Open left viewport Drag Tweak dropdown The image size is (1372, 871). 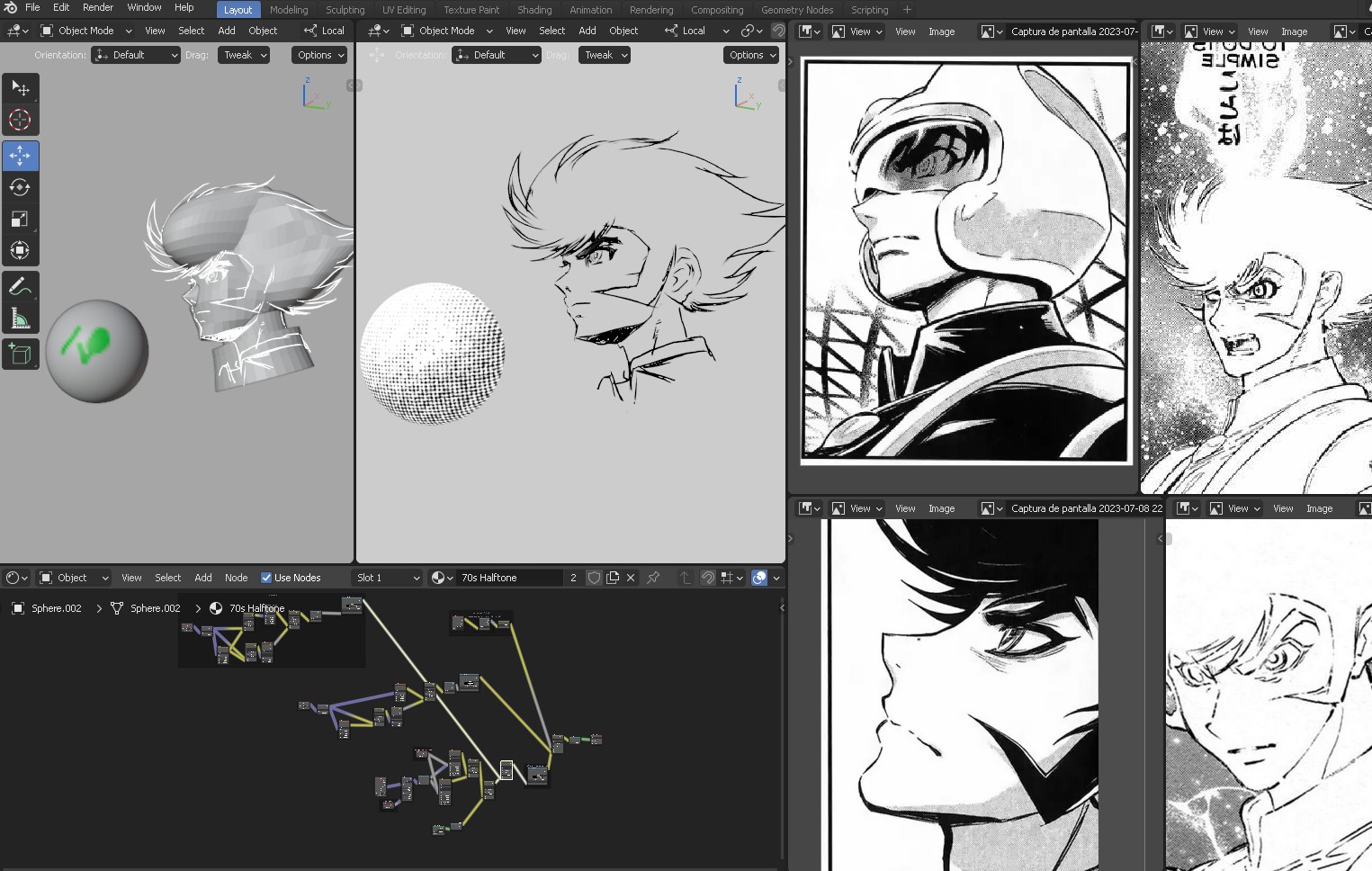click(244, 55)
